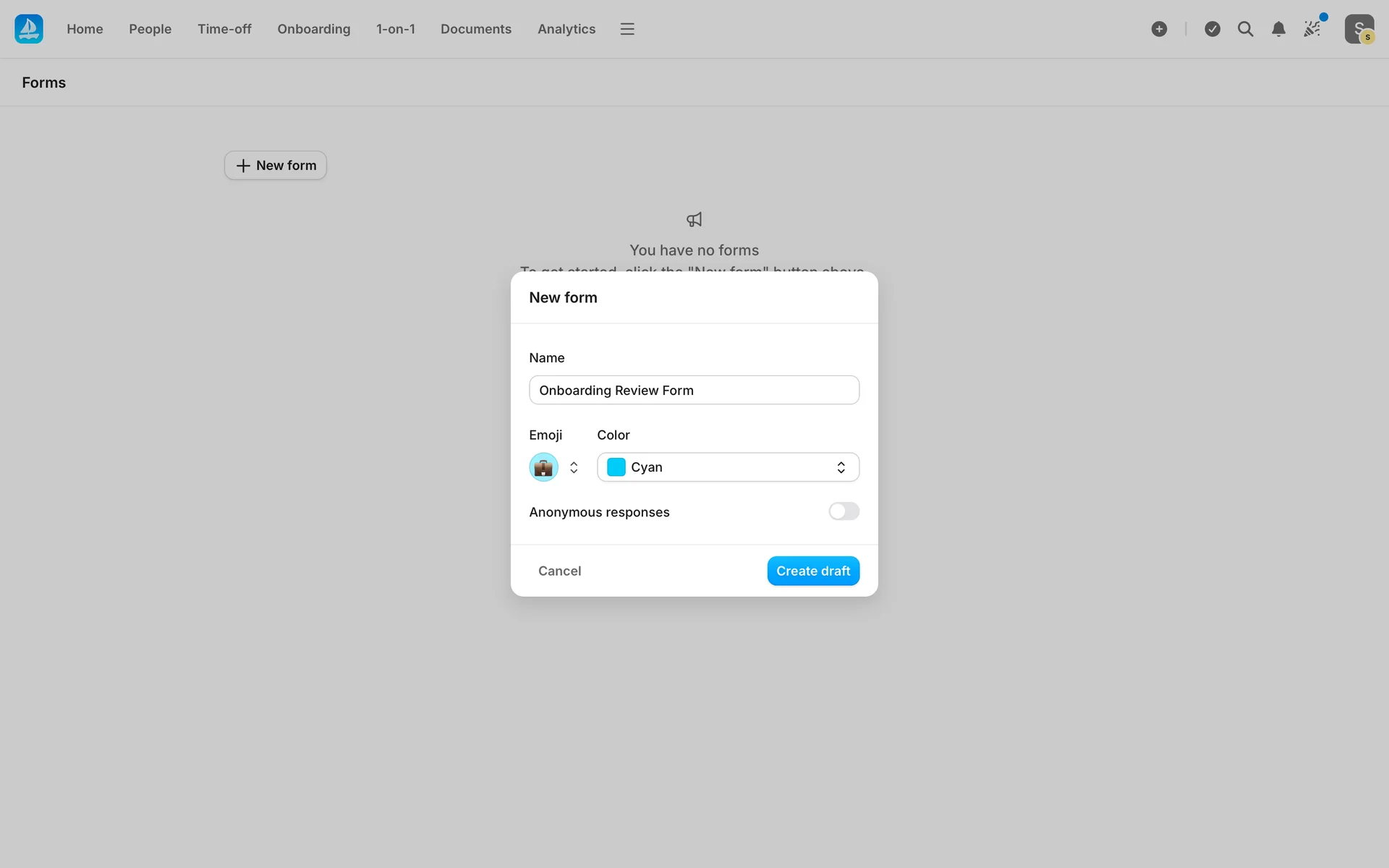
Task: Click the megaphone empty-state icon
Action: [694, 219]
